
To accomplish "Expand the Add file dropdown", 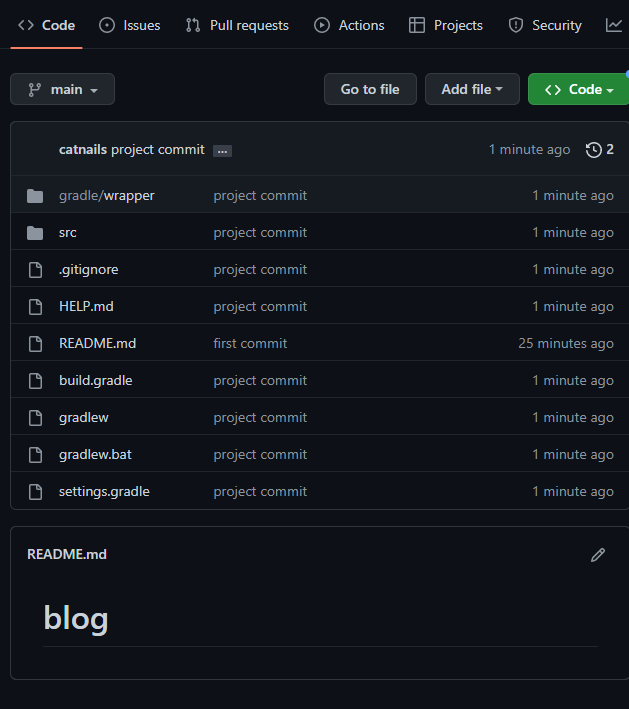I will [472, 89].
